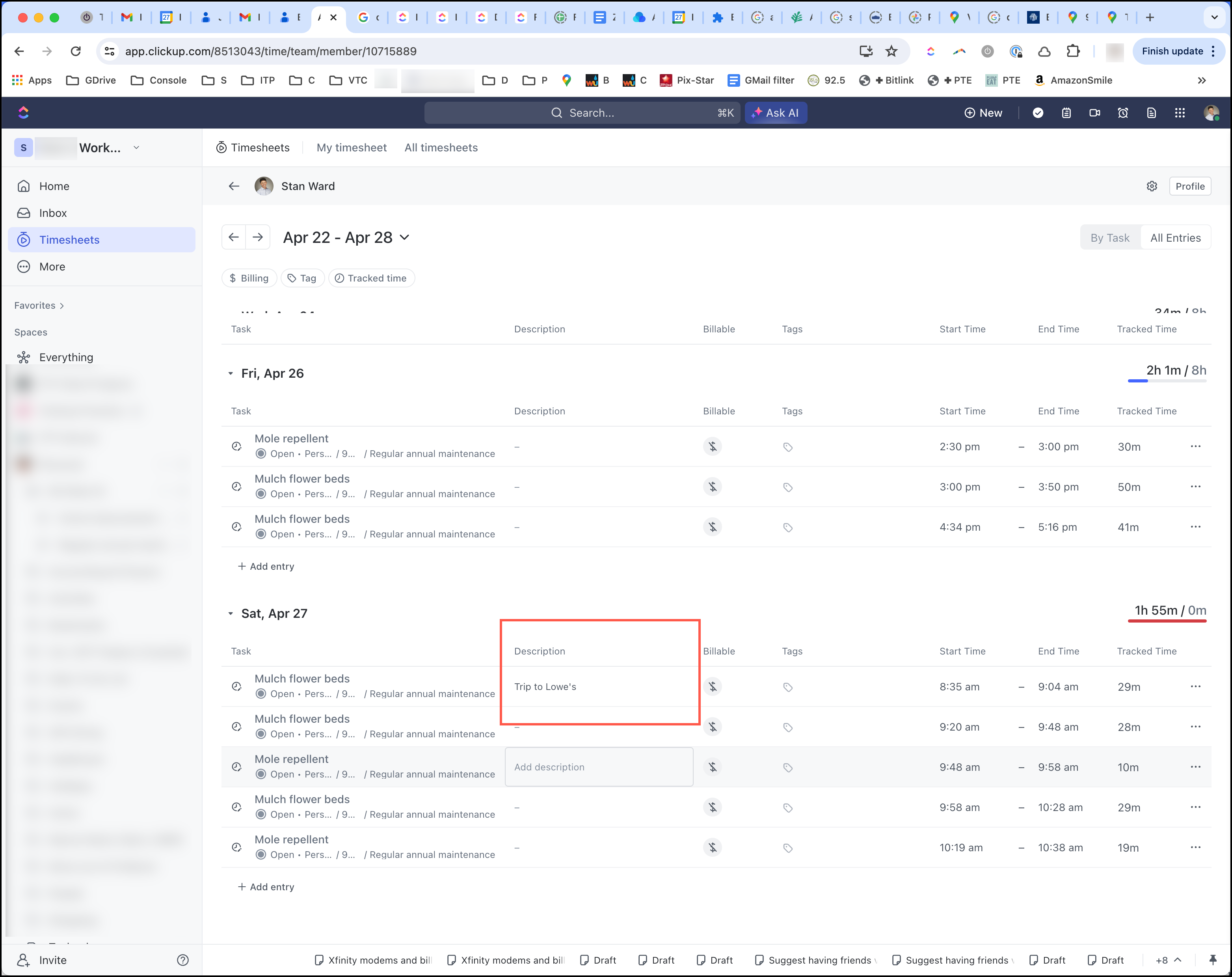The width and height of the screenshot is (1232, 977).
Task: Click the New create button
Action: coord(983,113)
